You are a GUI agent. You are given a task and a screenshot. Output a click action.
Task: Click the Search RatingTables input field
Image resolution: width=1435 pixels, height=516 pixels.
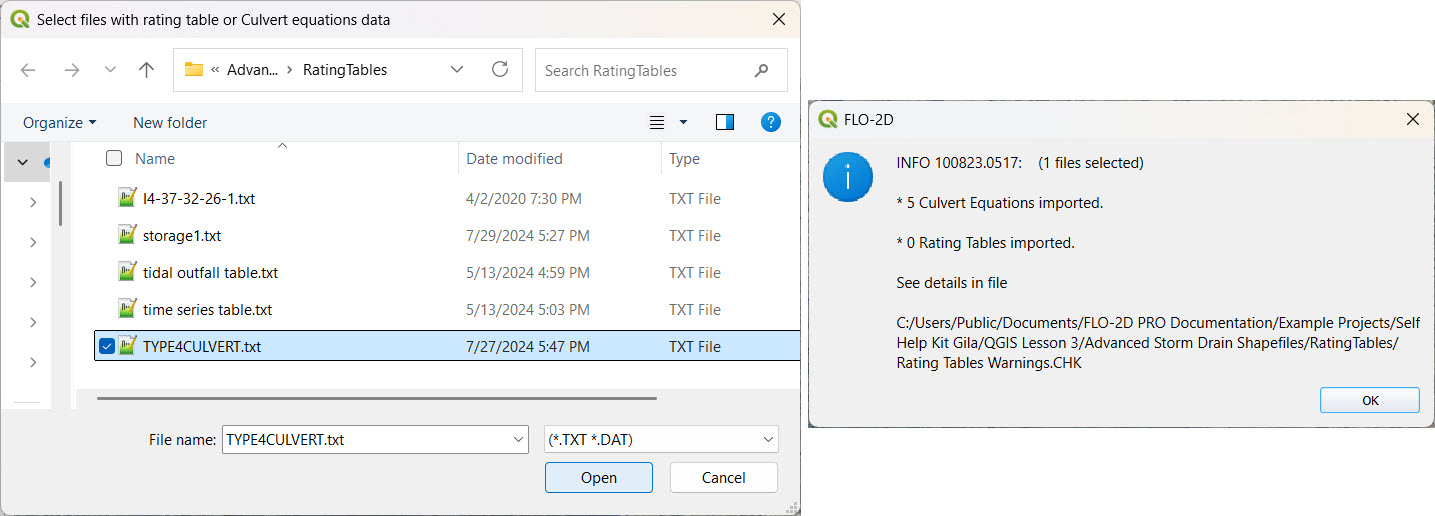click(645, 70)
